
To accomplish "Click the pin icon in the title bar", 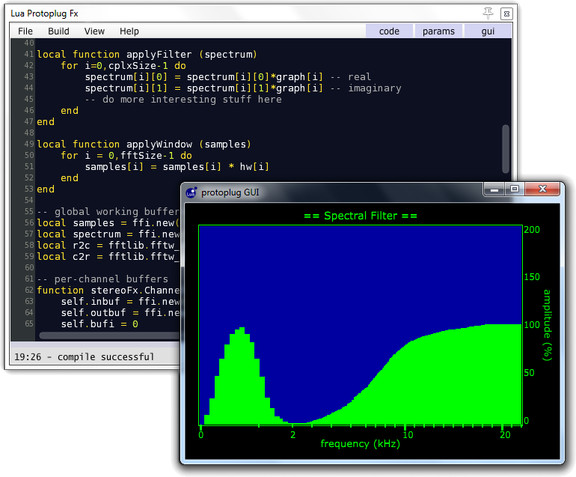I will tap(488, 14).
